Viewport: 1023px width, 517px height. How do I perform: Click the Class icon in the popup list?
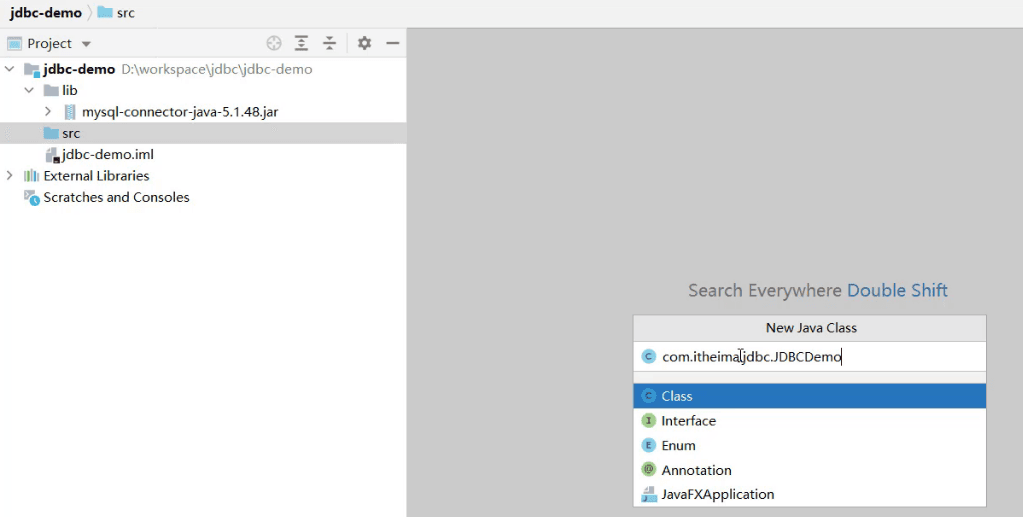coord(648,396)
